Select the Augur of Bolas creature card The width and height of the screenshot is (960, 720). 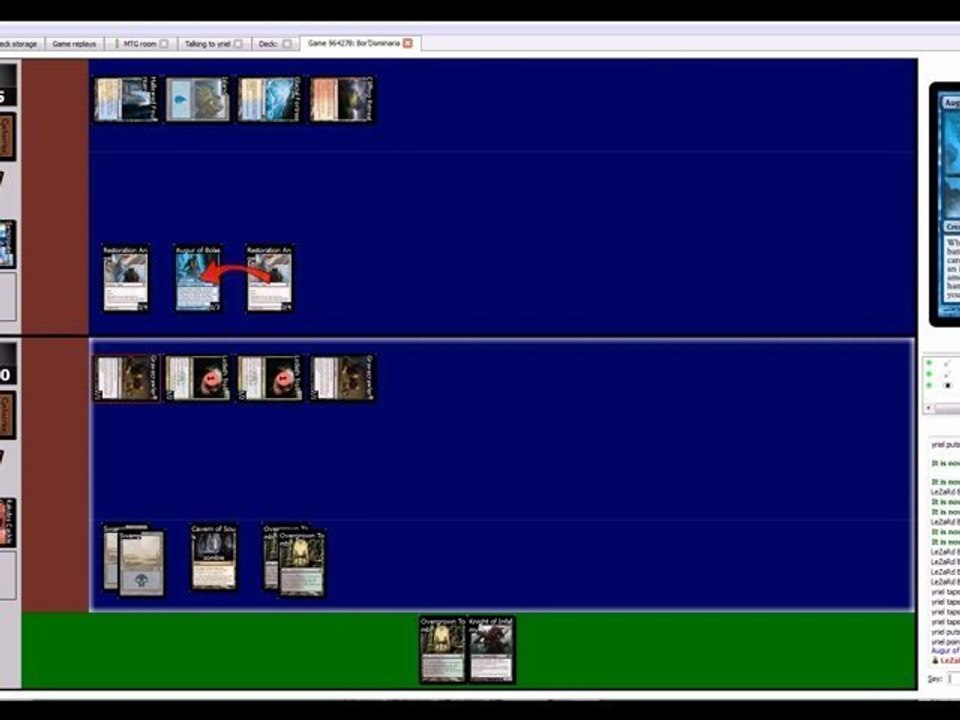coord(197,278)
